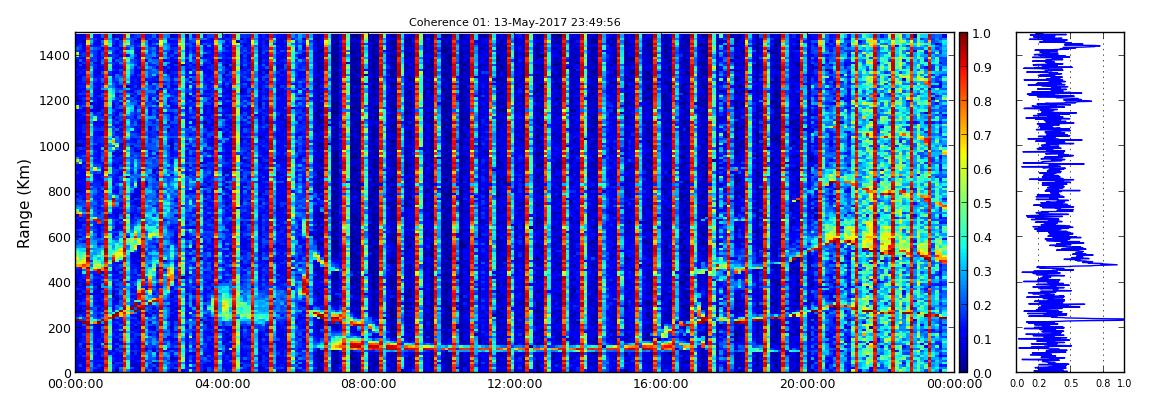Click the 400 range tick label

tap(59, 283)
